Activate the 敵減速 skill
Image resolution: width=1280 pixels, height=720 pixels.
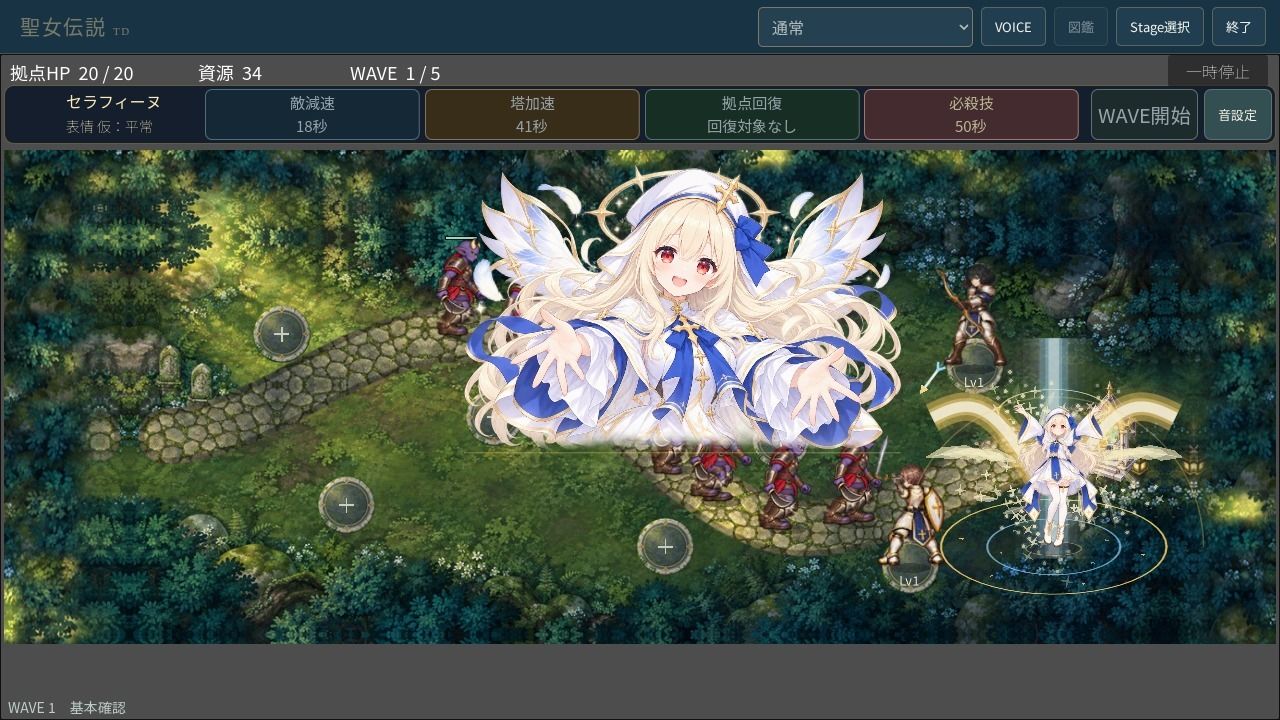pos(312,114)
